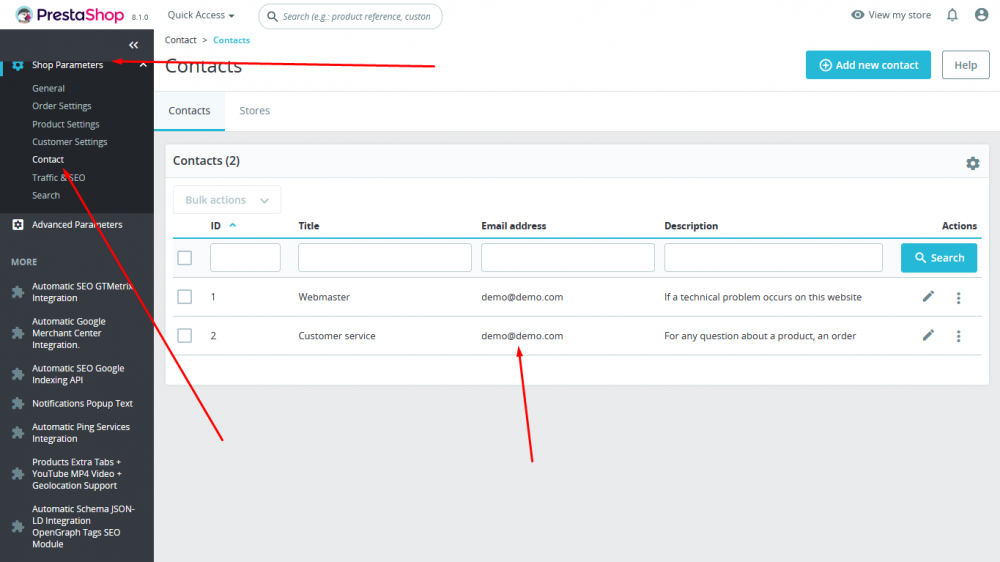
Task: Click the Title column header
Action: 309,226
